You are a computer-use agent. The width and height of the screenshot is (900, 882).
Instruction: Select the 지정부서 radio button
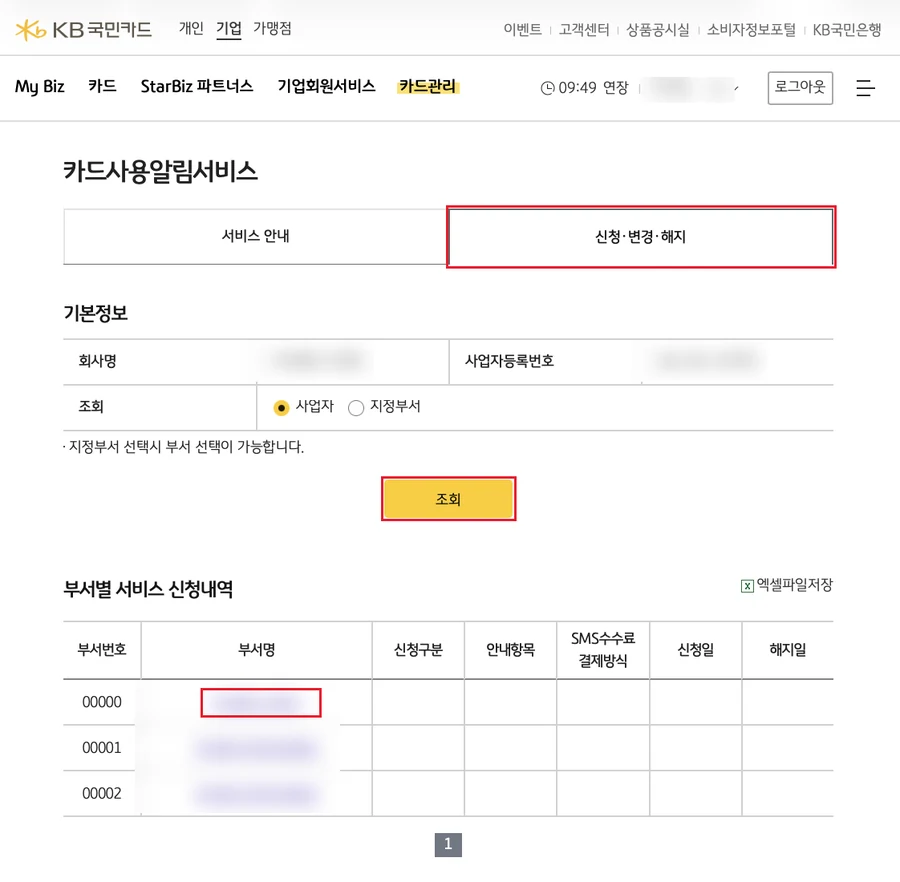(x=356, y=407)
